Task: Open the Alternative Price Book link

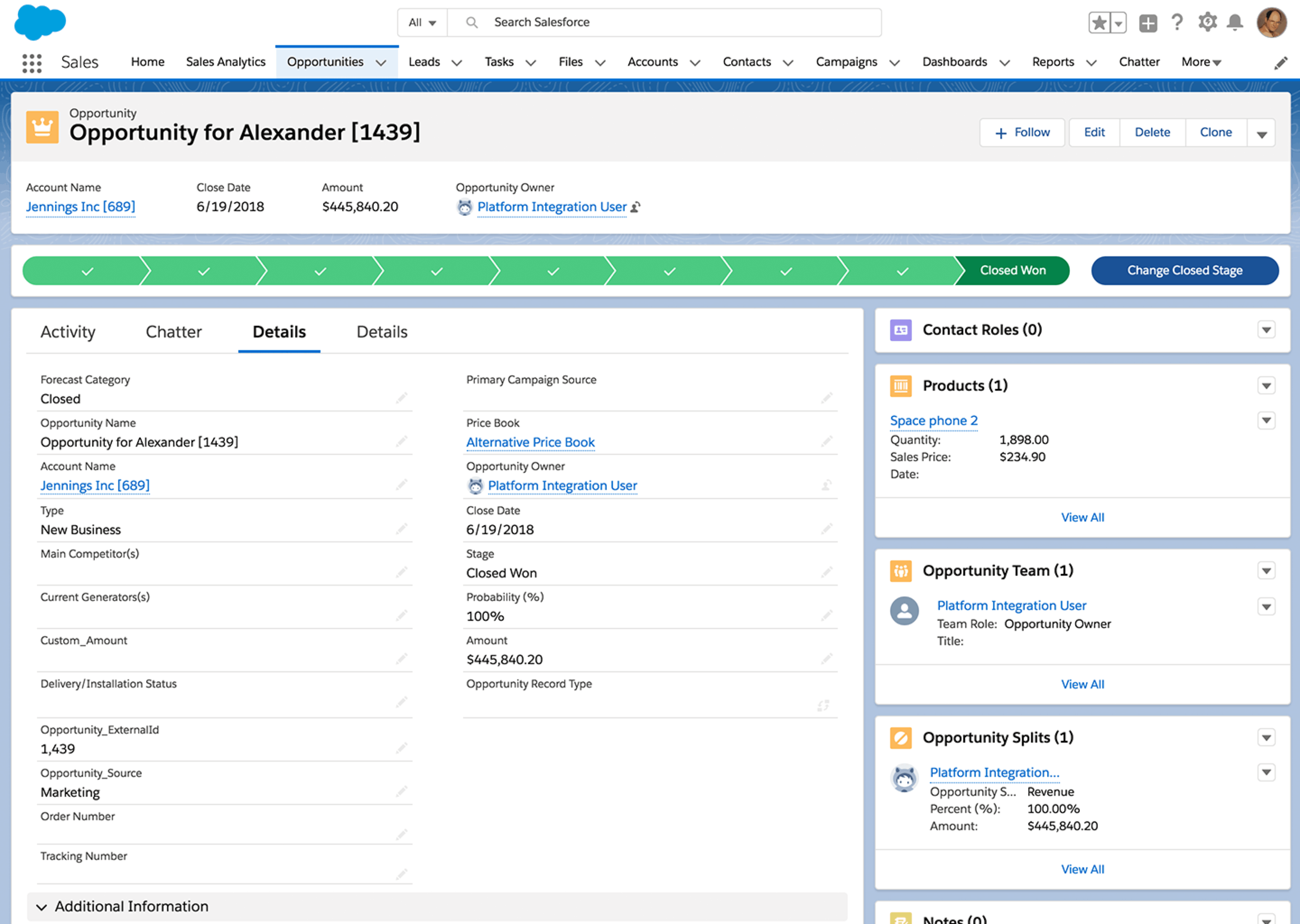Action: click(x=530, y=442)
